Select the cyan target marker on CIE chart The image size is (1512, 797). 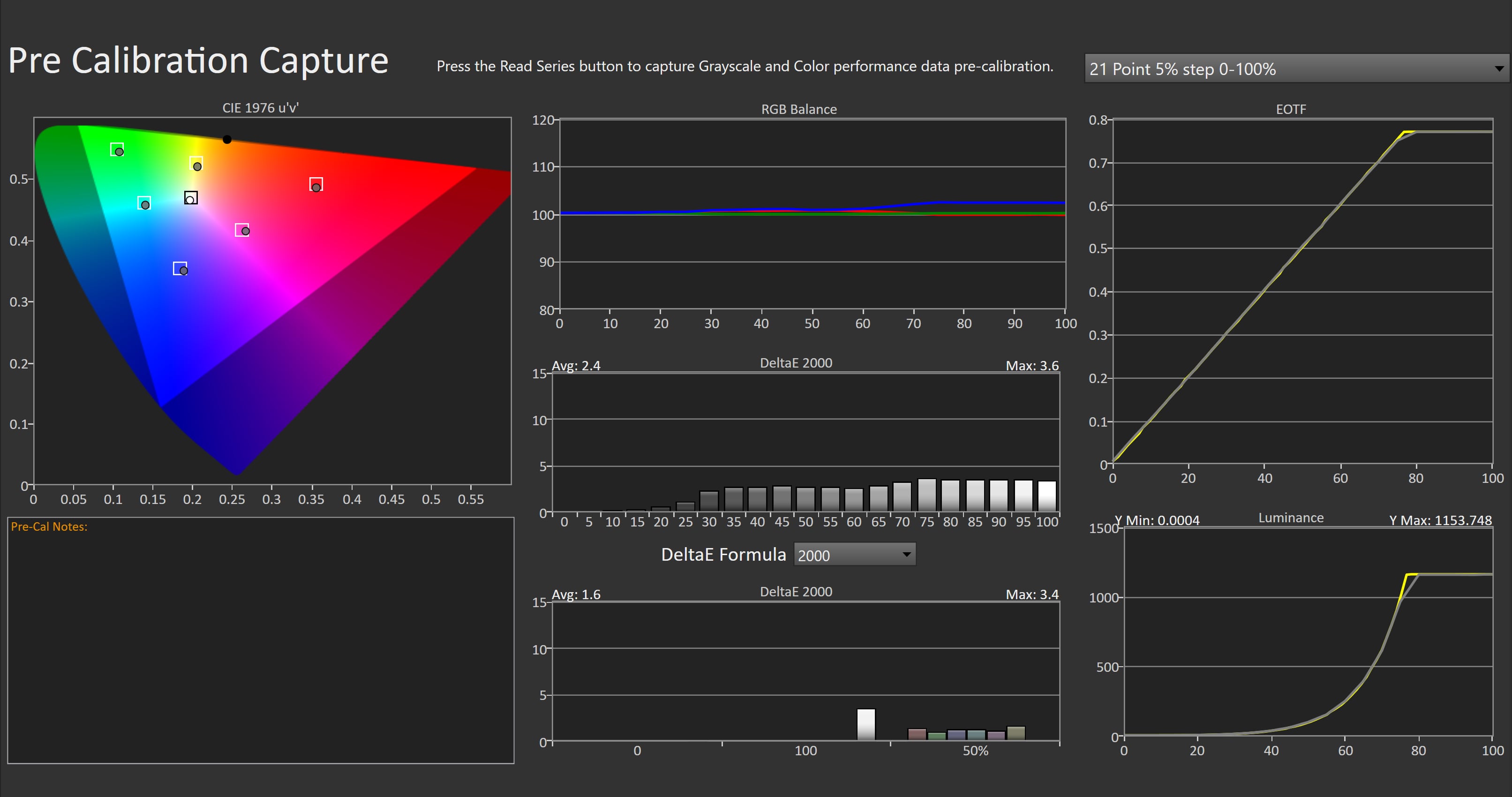144,203
